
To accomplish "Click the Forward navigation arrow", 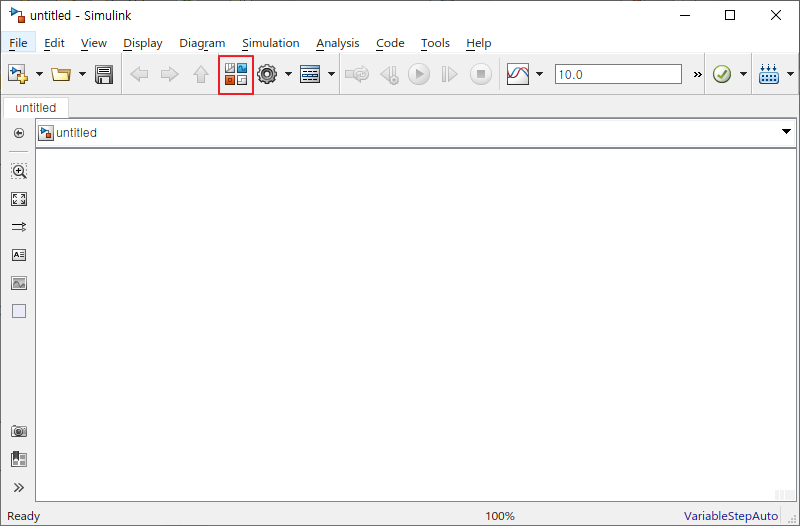I will point(170,74).
